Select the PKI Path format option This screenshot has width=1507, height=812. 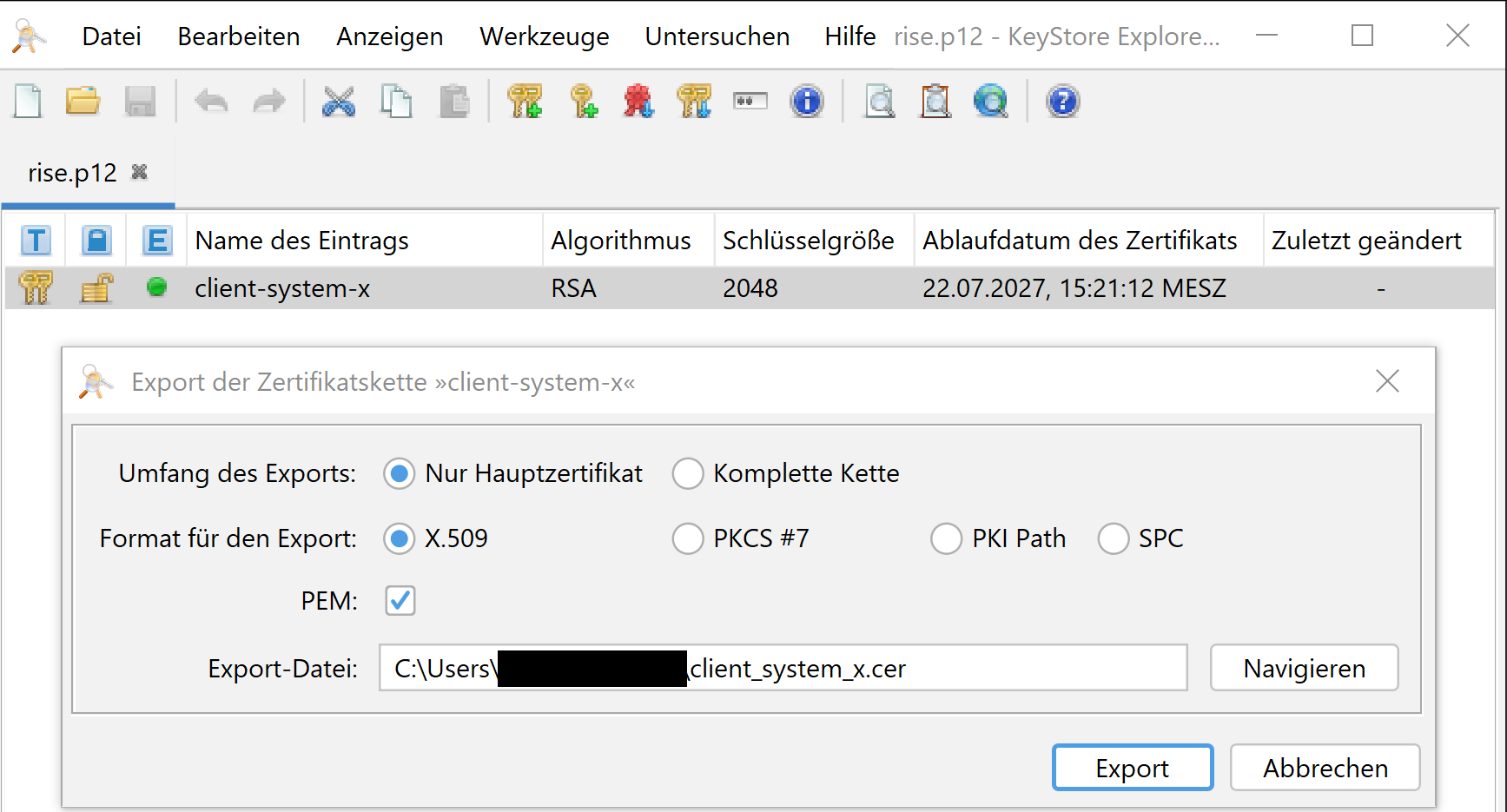(946, 539)
